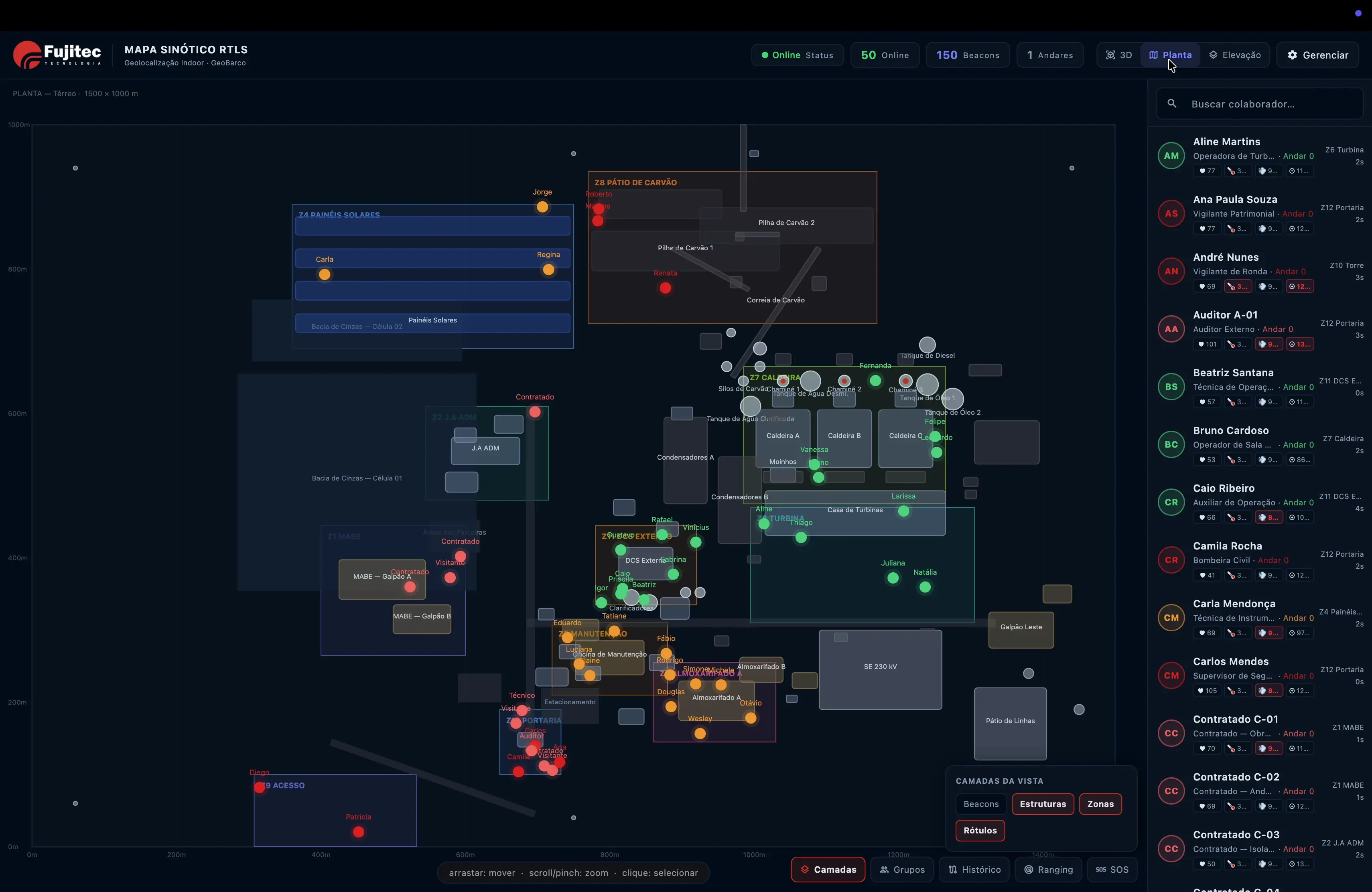The height and width of the screenshot is (892, 1372).
Task: Click Fernanda's green marker in the Caldeira zone
Action: point(875,380)
